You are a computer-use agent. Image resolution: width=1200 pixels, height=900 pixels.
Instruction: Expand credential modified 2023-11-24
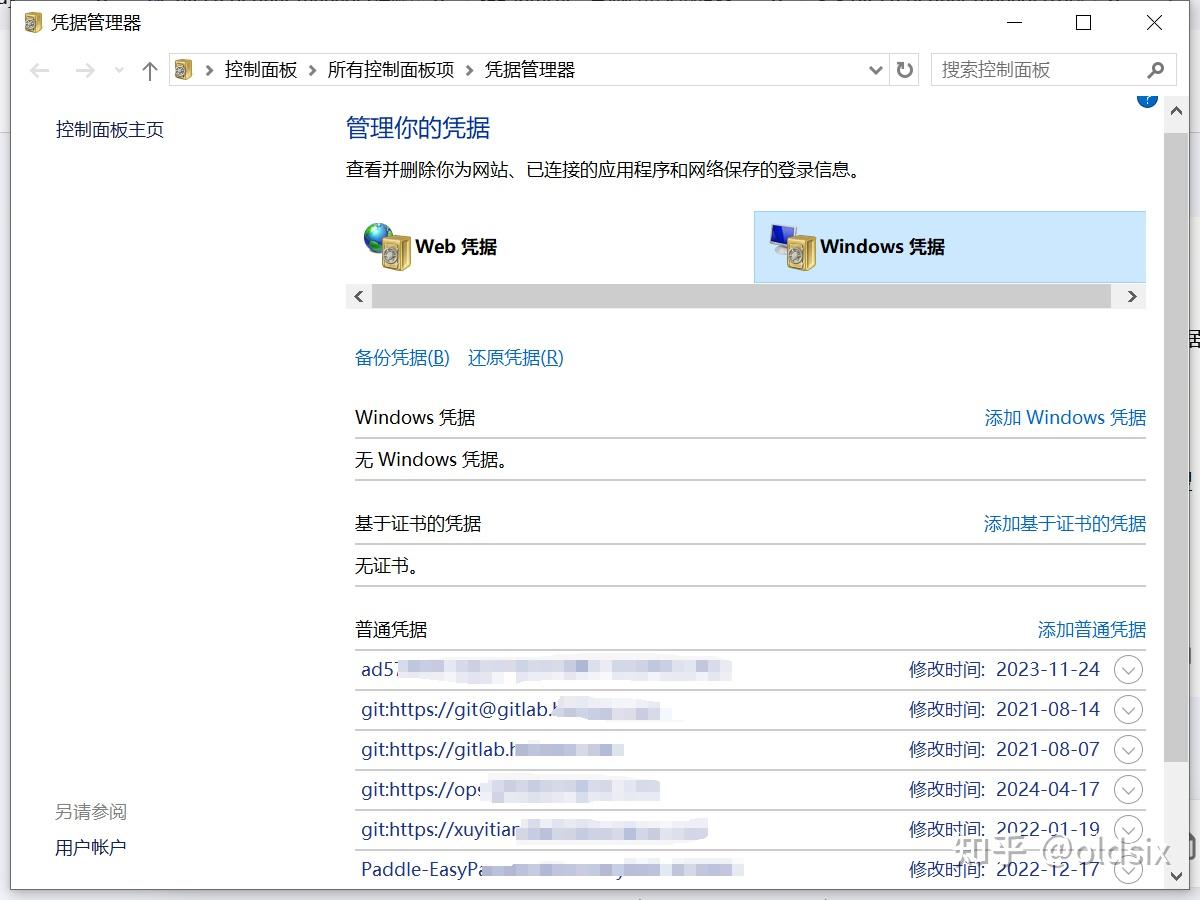pyautogui.click(x=1128, y=670)
